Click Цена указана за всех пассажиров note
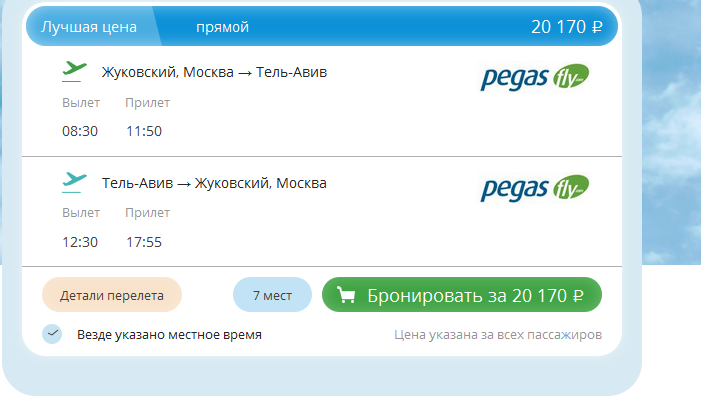 (x=498, y=334)
